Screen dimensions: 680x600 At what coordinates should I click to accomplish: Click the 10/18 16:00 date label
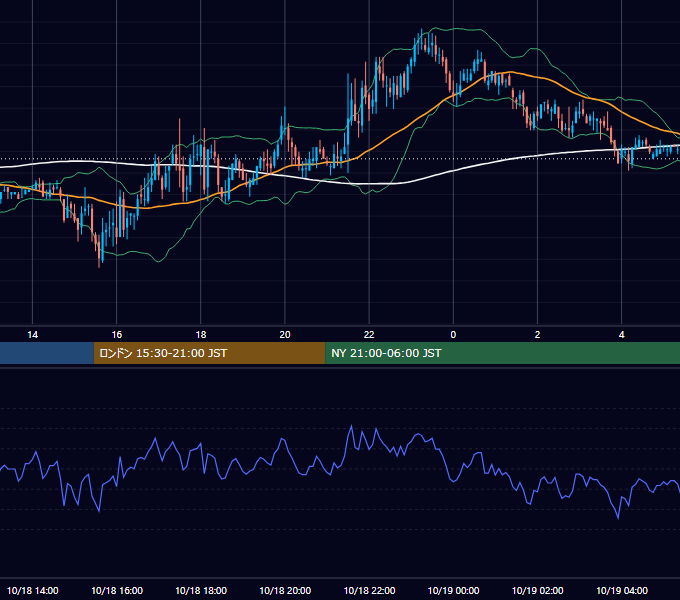(117, 590)
